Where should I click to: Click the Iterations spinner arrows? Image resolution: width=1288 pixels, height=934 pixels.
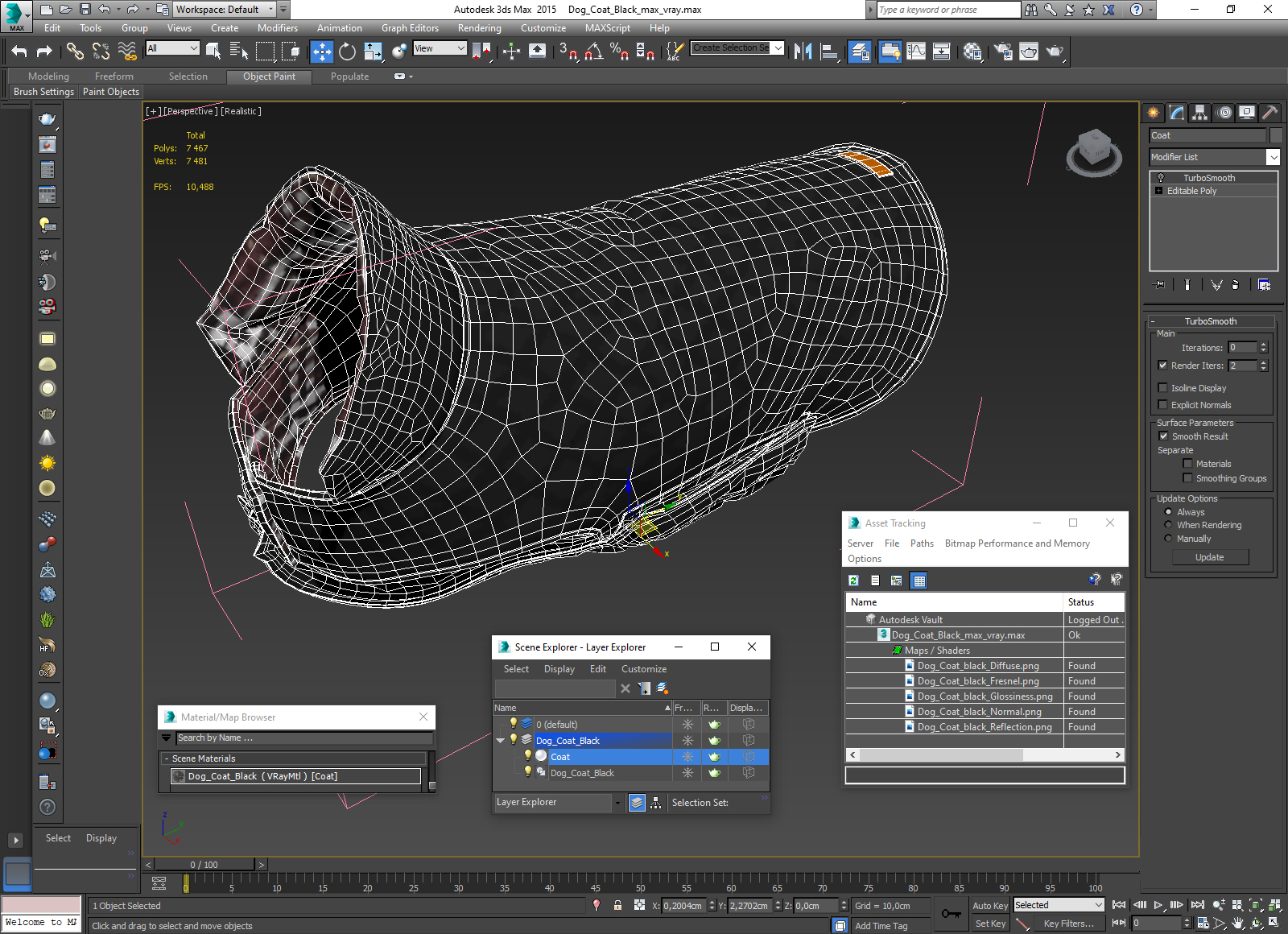click(x=1263, y=348)
